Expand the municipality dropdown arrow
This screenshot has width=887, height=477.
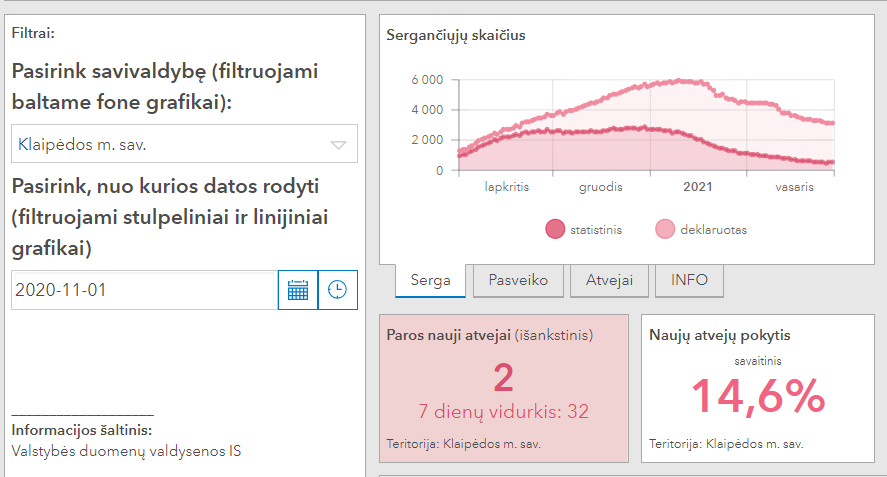[338, 145]
